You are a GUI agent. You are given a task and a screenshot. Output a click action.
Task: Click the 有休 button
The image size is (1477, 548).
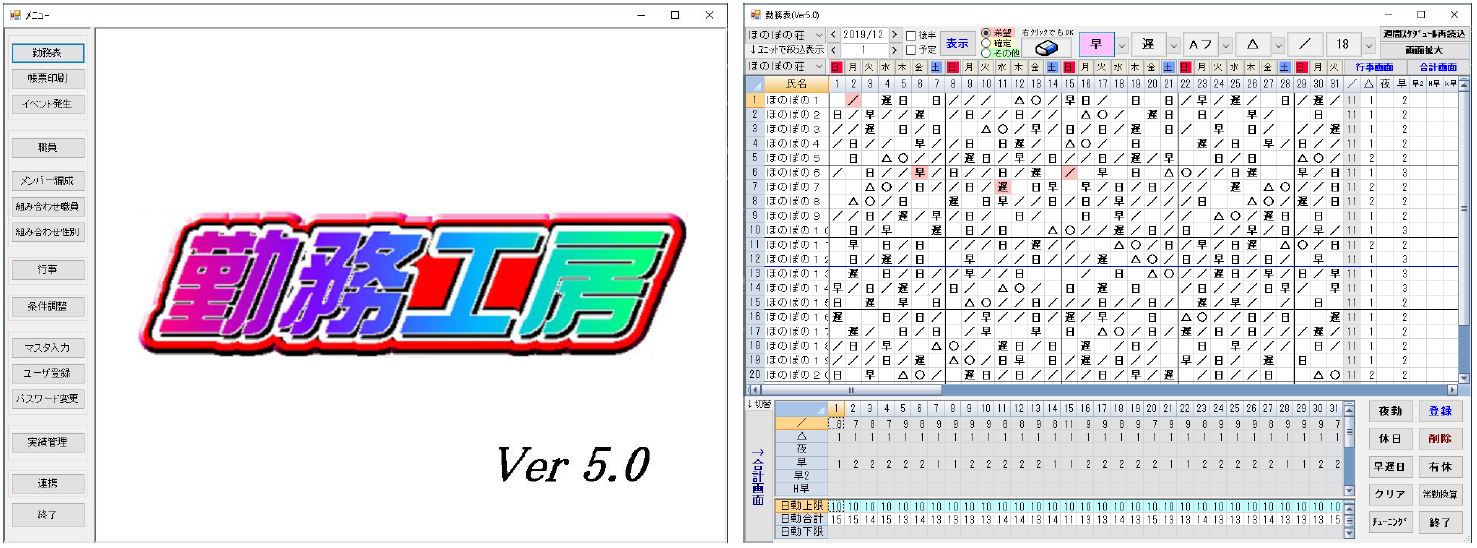1439,467
